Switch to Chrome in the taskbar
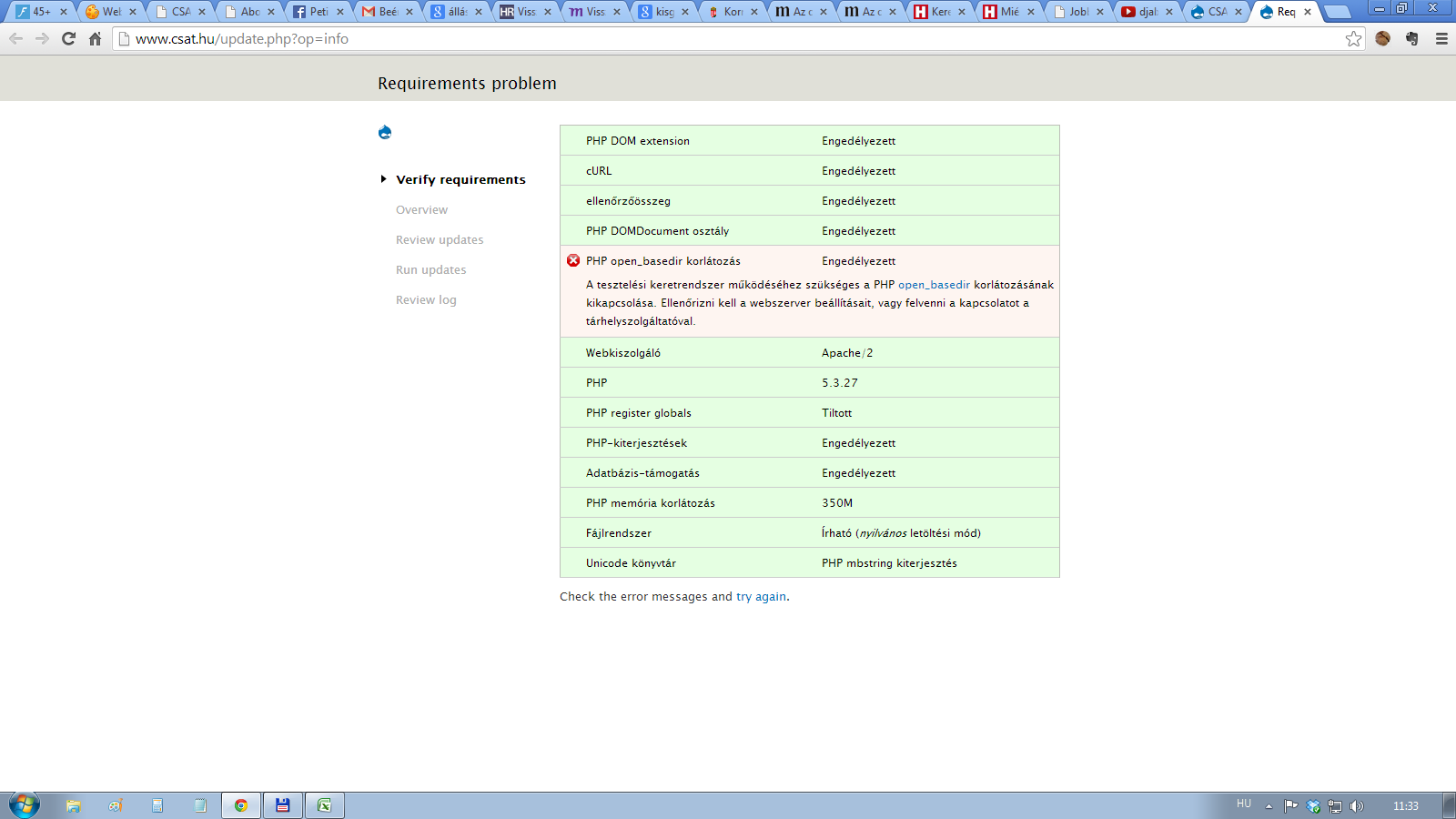 [x=241, y=805]
